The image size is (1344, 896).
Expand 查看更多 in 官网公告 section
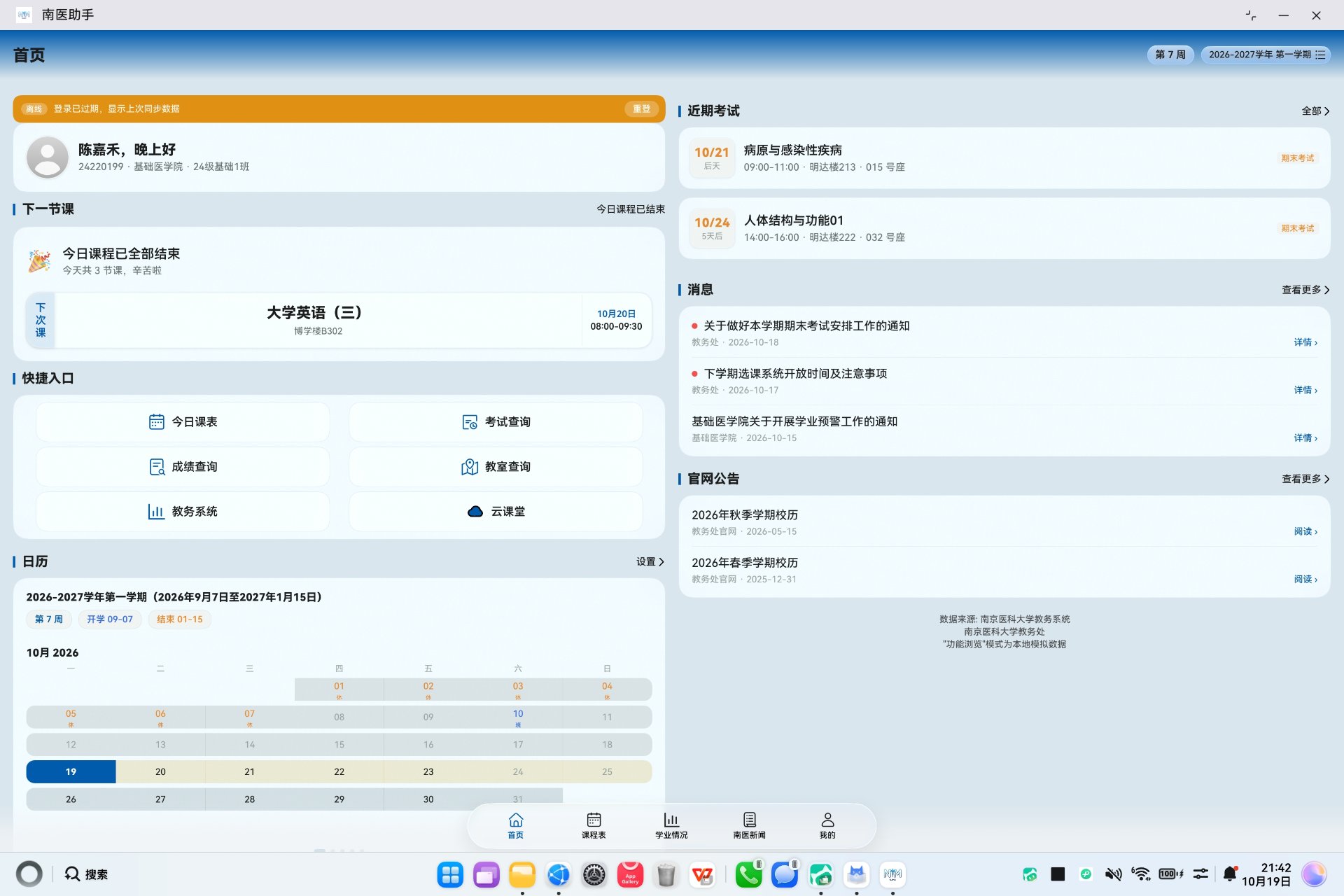coord(1305,479)
